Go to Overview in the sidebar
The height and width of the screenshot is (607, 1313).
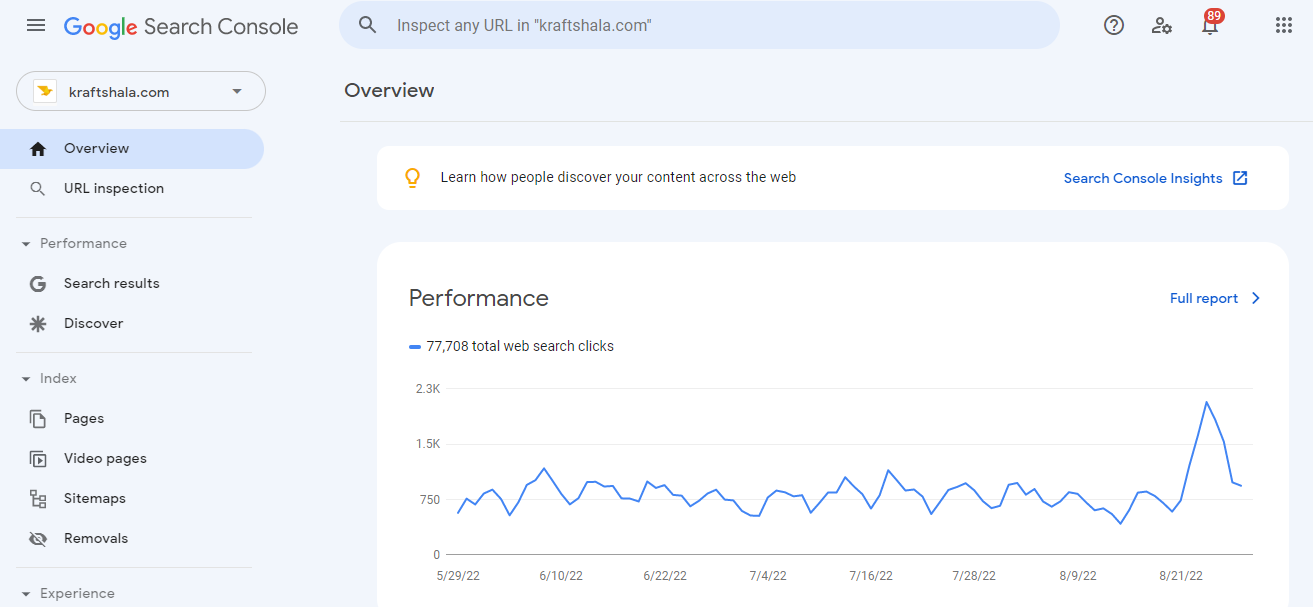[x=132, y=149]
